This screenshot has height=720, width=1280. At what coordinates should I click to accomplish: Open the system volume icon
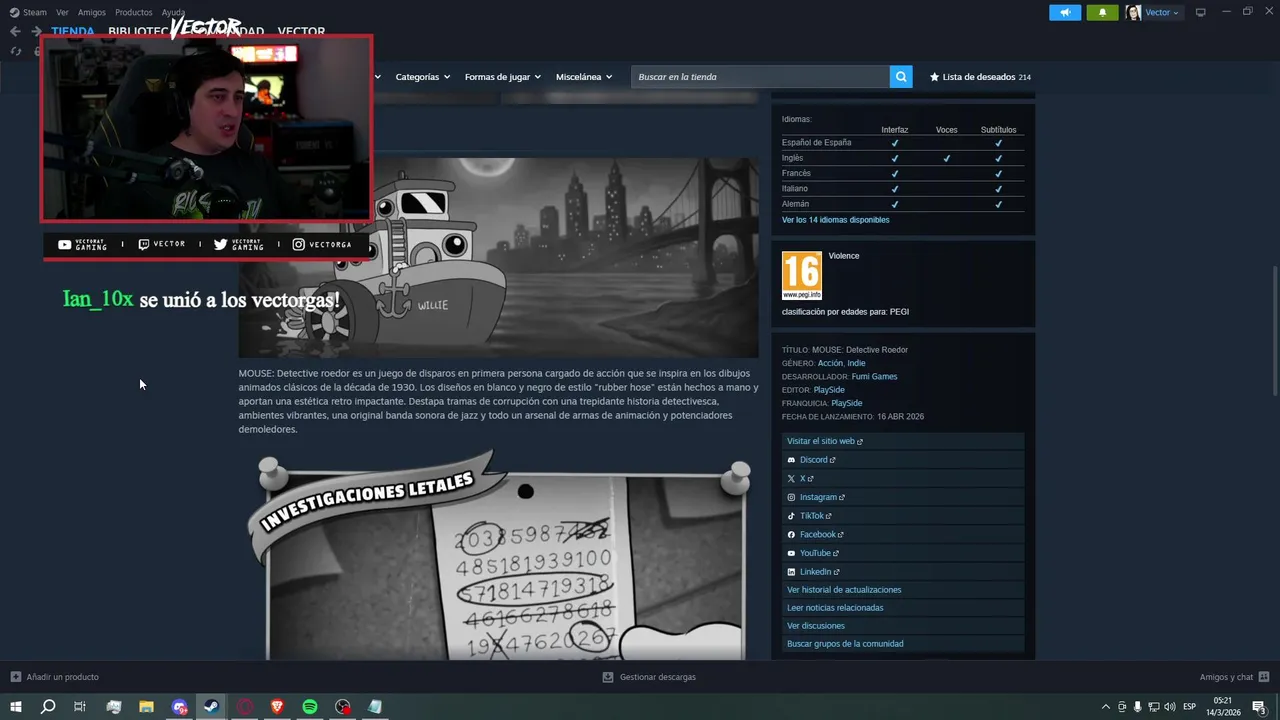coord(1170,707)
